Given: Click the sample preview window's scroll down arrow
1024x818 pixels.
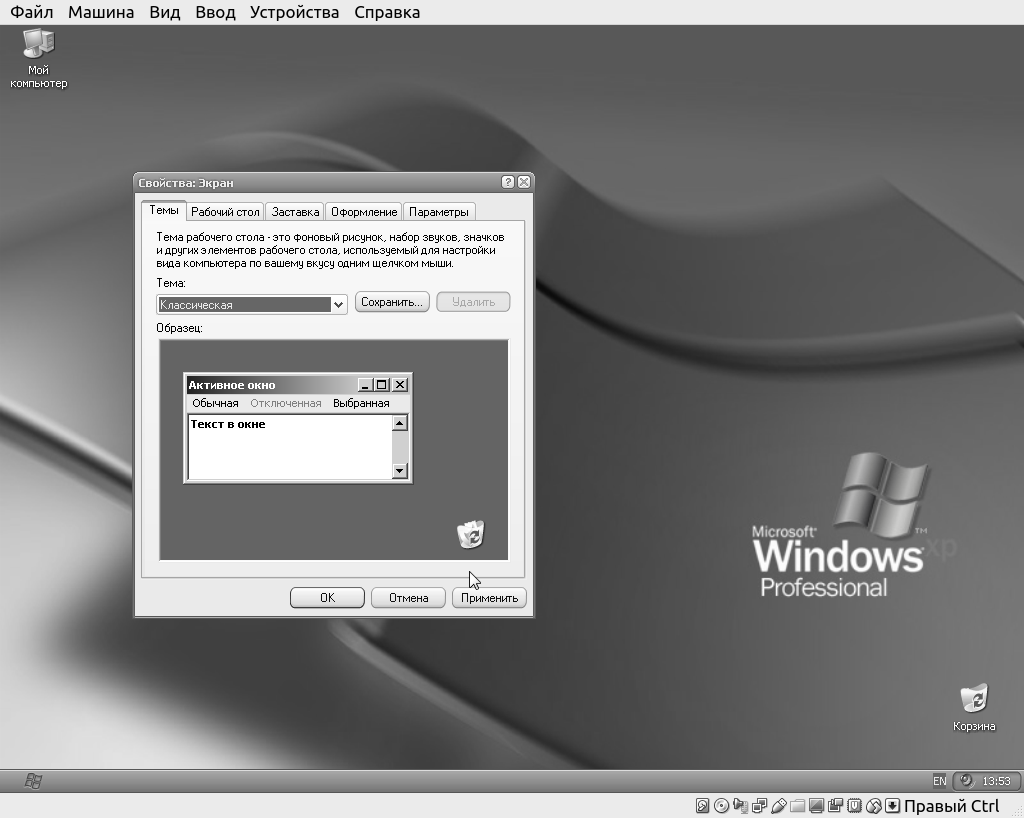Looking at the screenshot, I should click(x=400, y=470).
